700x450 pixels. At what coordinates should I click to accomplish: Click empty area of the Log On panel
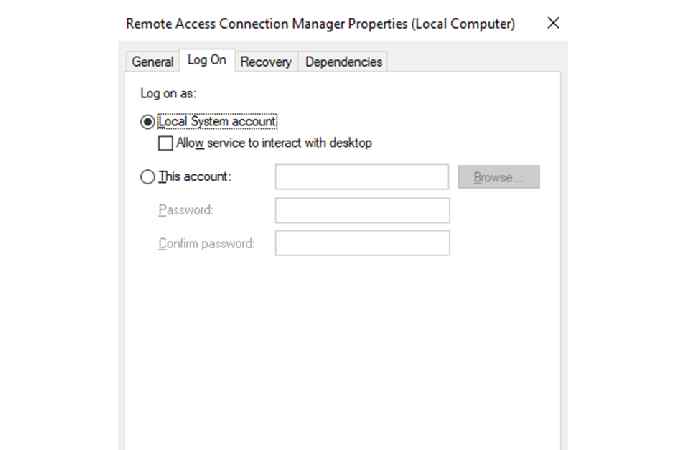click(342, 348)
